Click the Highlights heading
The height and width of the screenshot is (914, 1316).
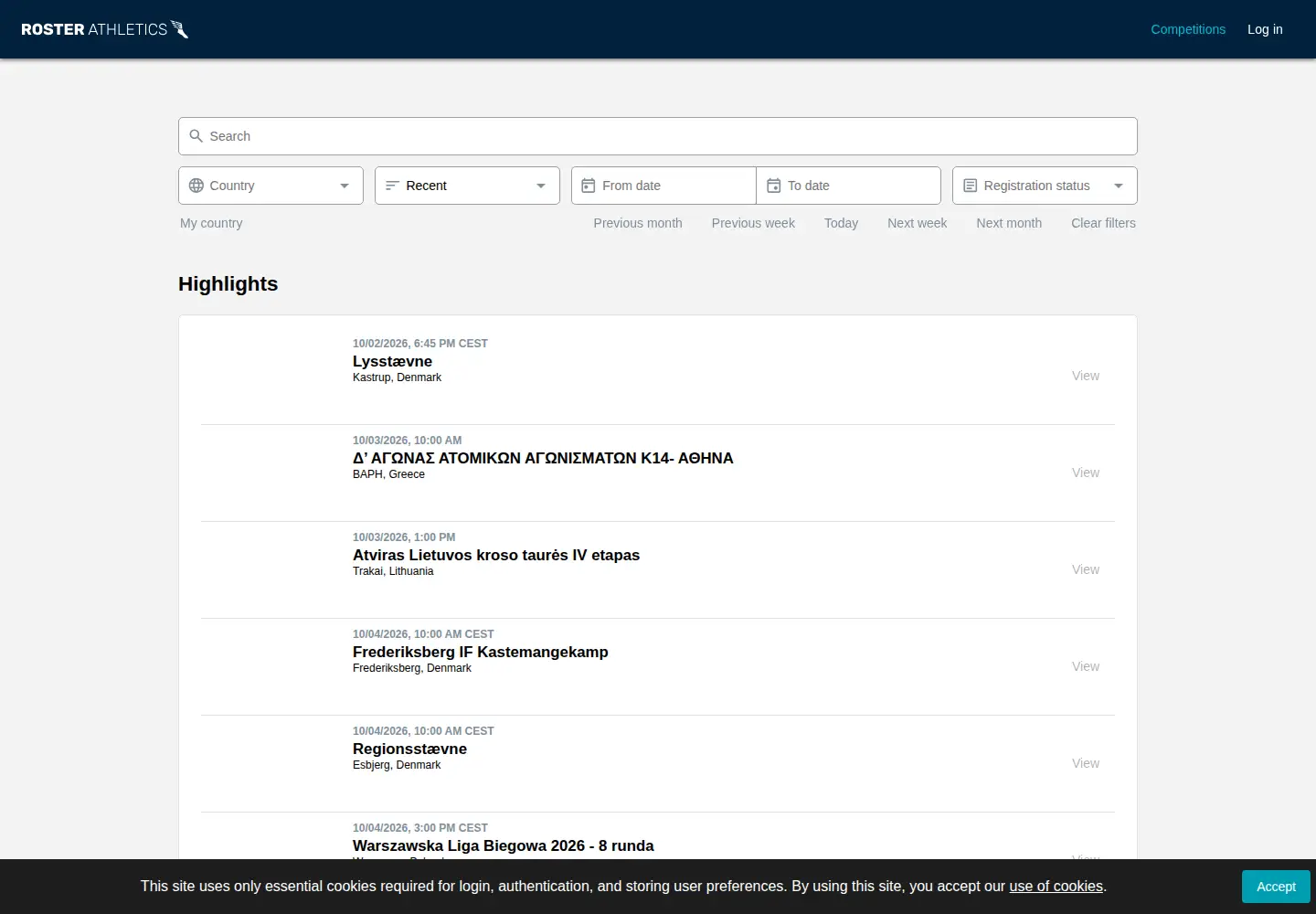pos(228,284)
